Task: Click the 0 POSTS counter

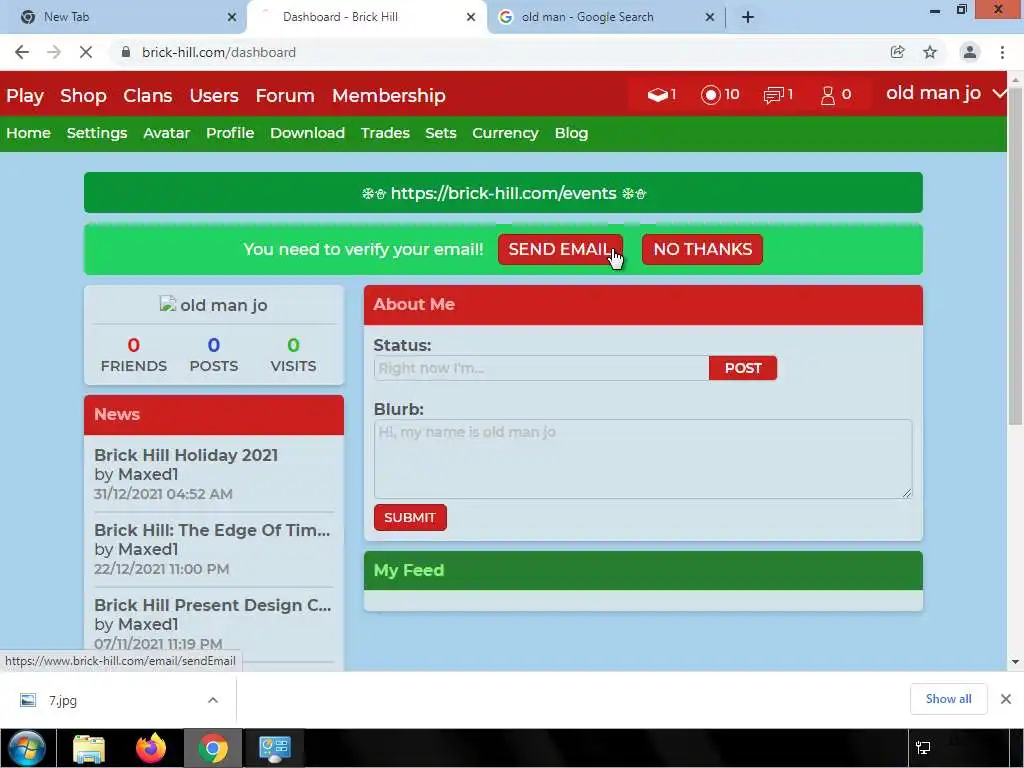Action: 214,355
